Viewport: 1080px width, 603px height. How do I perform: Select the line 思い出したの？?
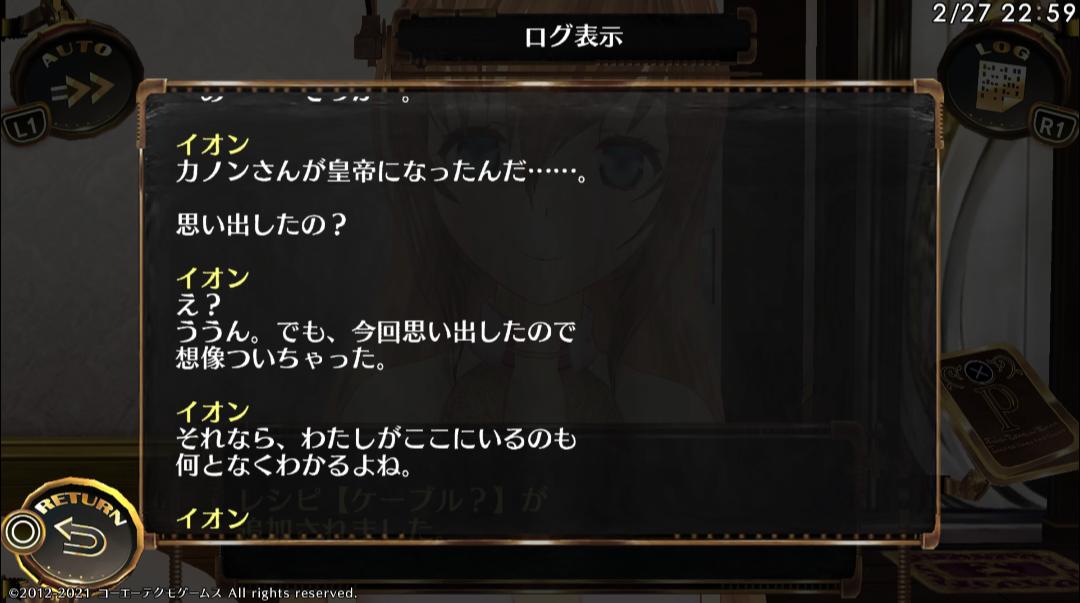[x=261, y=225]
